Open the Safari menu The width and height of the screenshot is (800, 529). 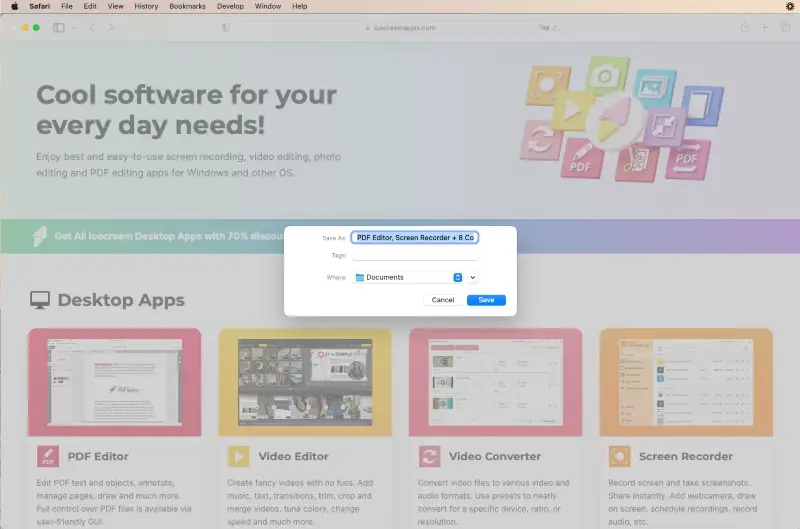point(39,6)
